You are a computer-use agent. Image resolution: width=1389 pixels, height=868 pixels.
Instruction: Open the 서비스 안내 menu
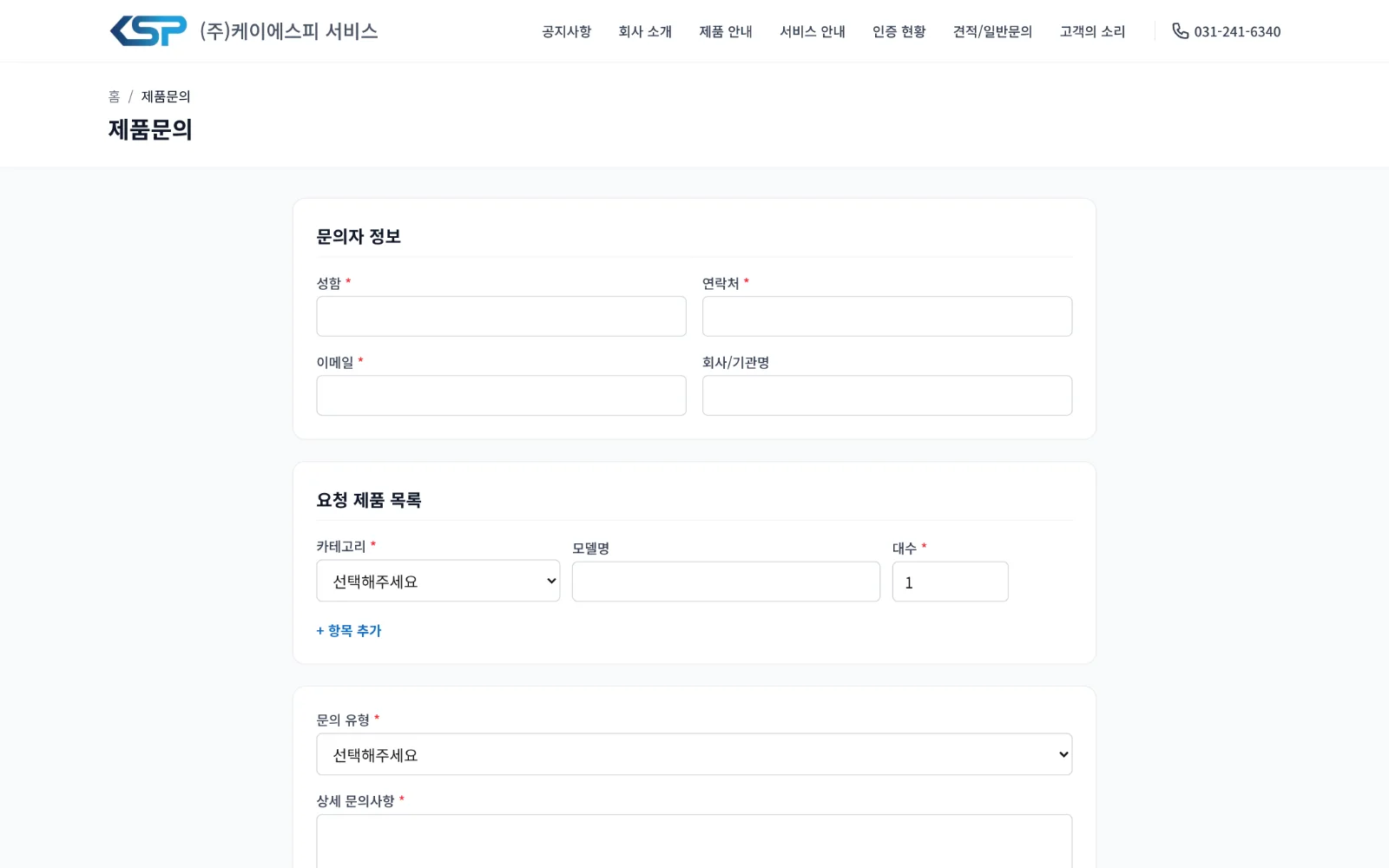(x=813, y=31)
